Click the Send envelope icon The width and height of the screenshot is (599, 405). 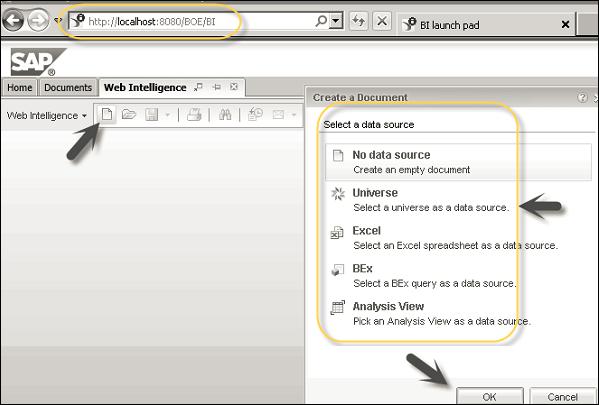(x=278, y=114)
